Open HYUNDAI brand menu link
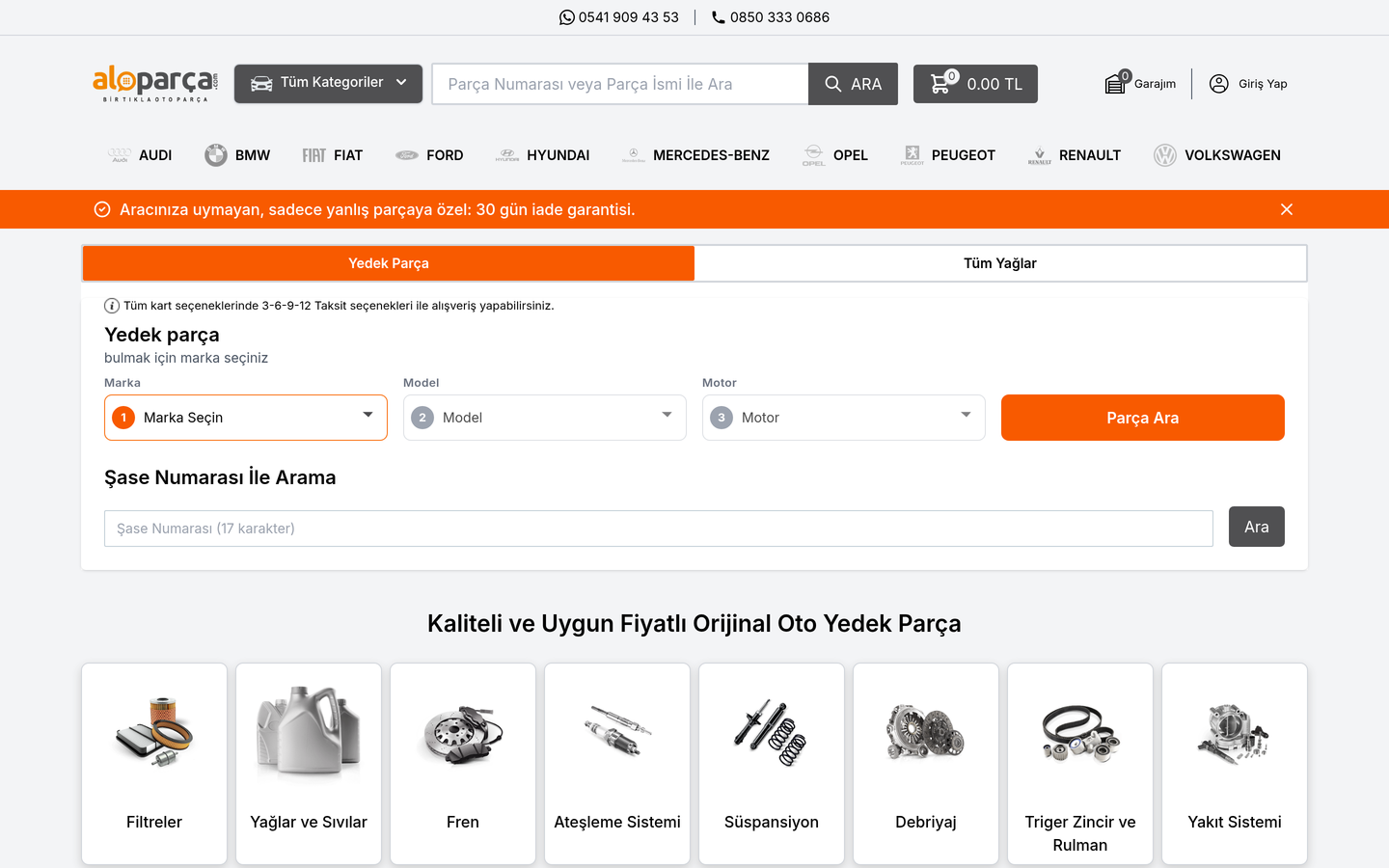The image size is (1389, 868). [558, 155]
